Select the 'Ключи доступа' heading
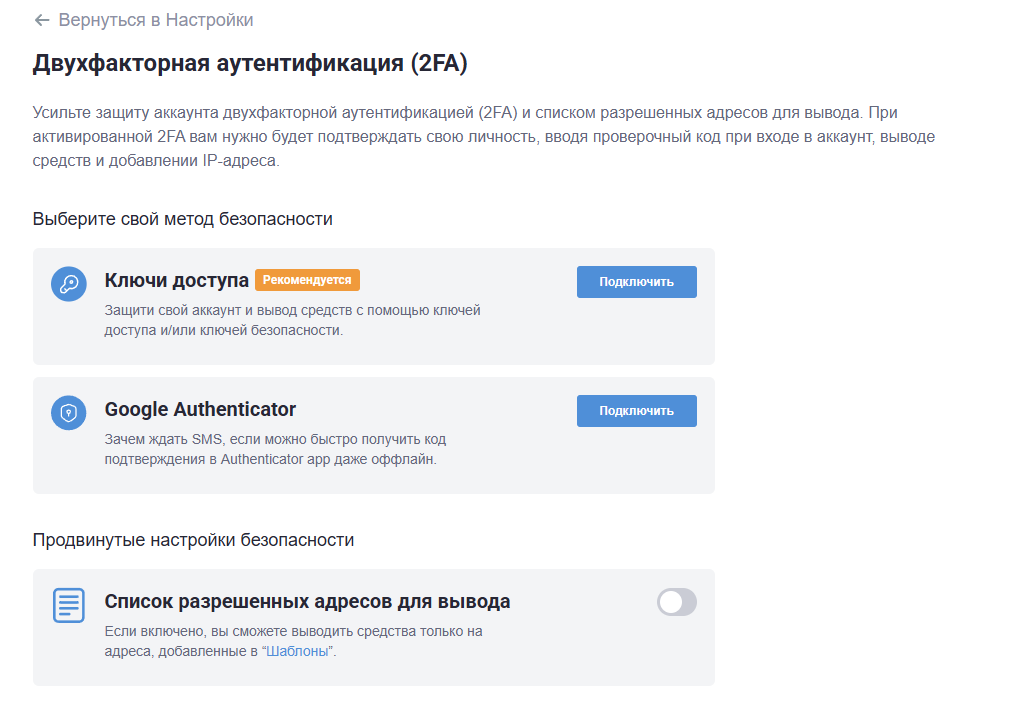Screen dimensions: 1009x712 click(176, 280)
